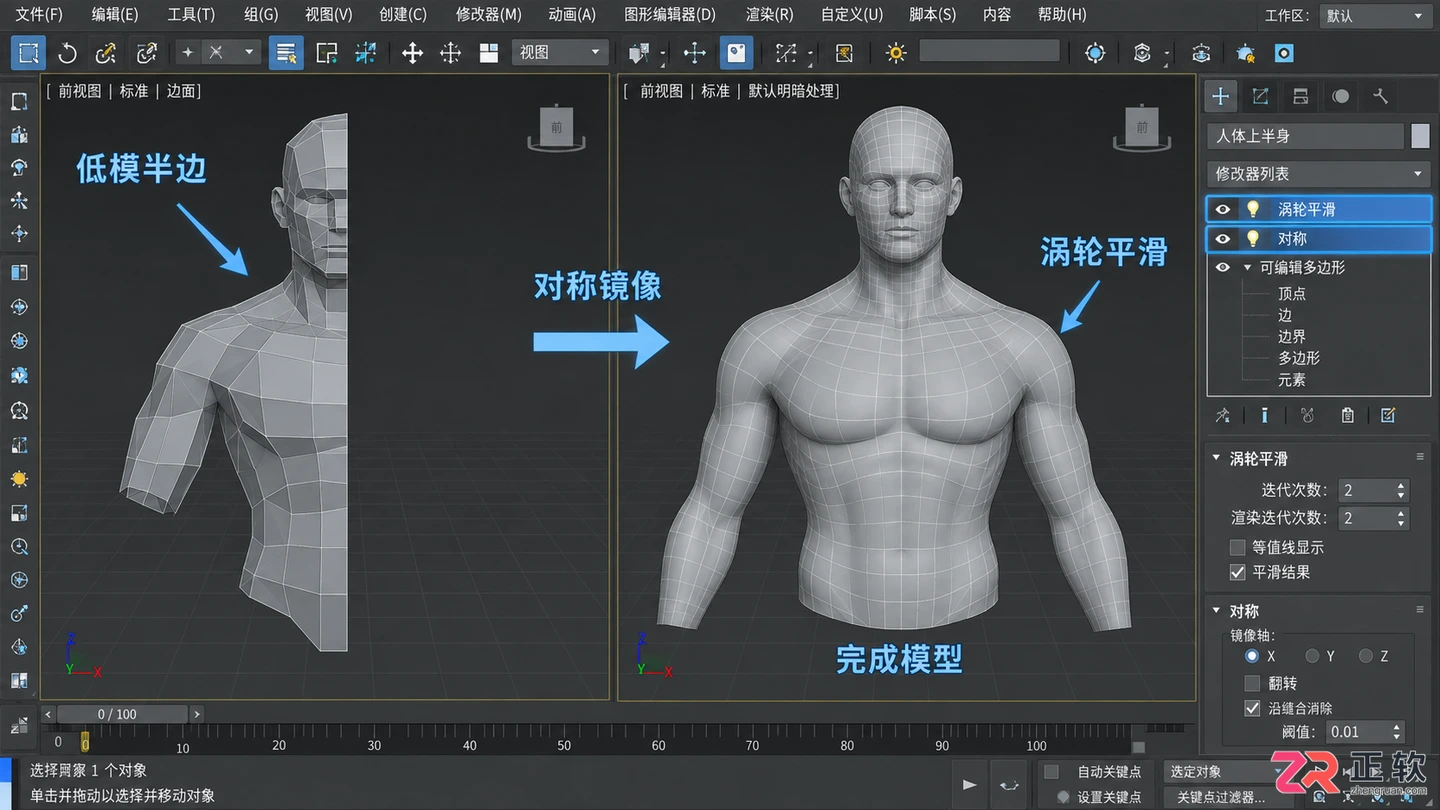Toggle visibility eye of 对称 modifier
The image size is (1440, 810).
[x=1222, y=239]
